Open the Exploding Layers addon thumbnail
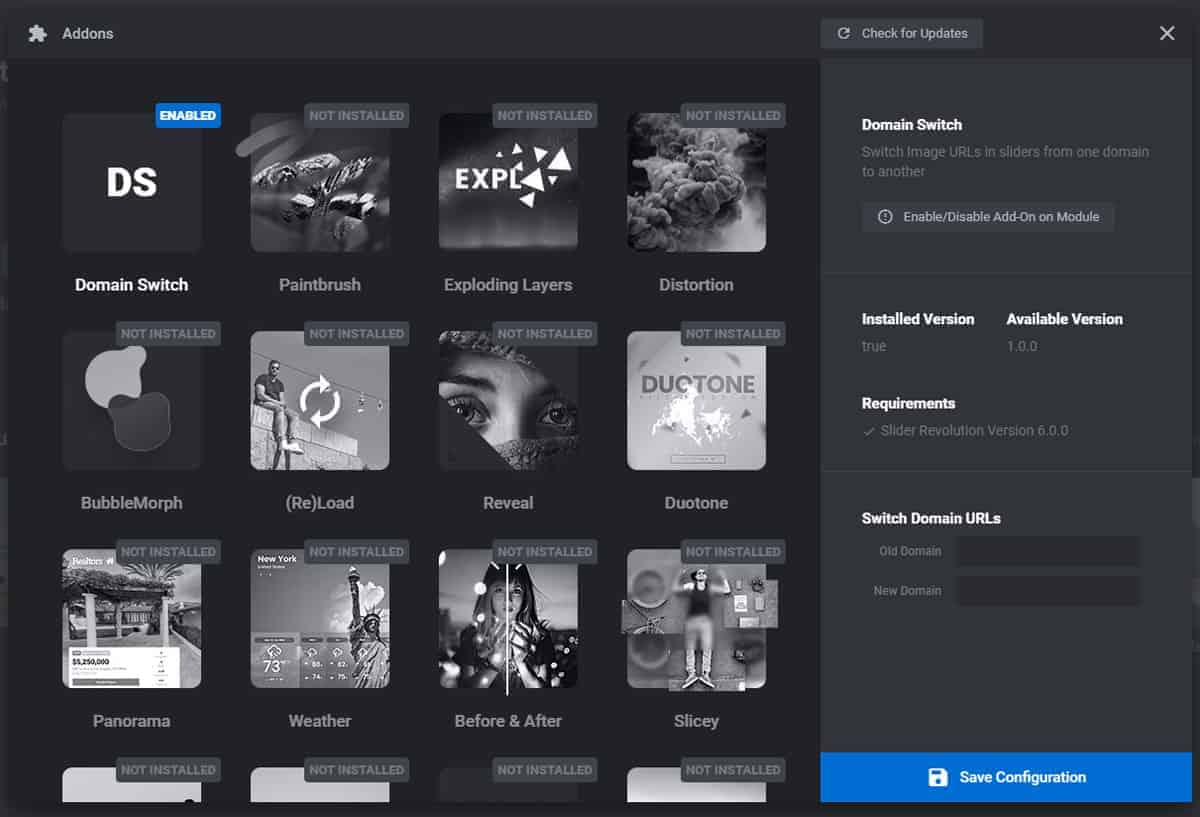Screen dimensions: 1200x817 pos(508,182)
